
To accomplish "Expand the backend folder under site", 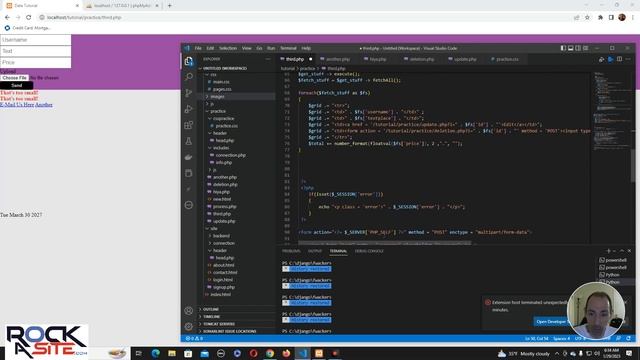I will [x=221, y=236].
